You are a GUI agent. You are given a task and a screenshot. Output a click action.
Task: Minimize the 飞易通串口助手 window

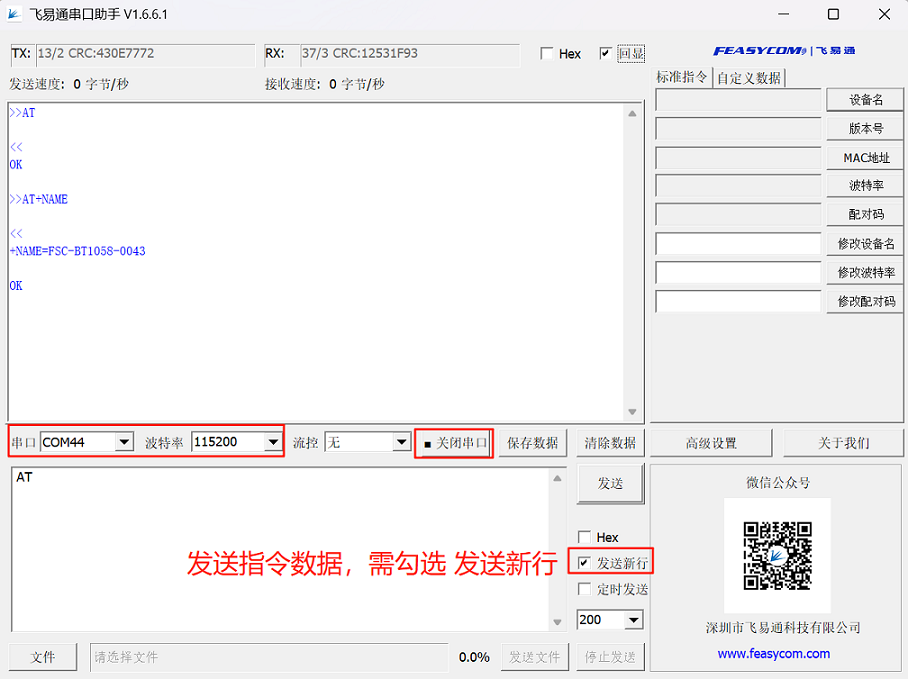[783, 14]
